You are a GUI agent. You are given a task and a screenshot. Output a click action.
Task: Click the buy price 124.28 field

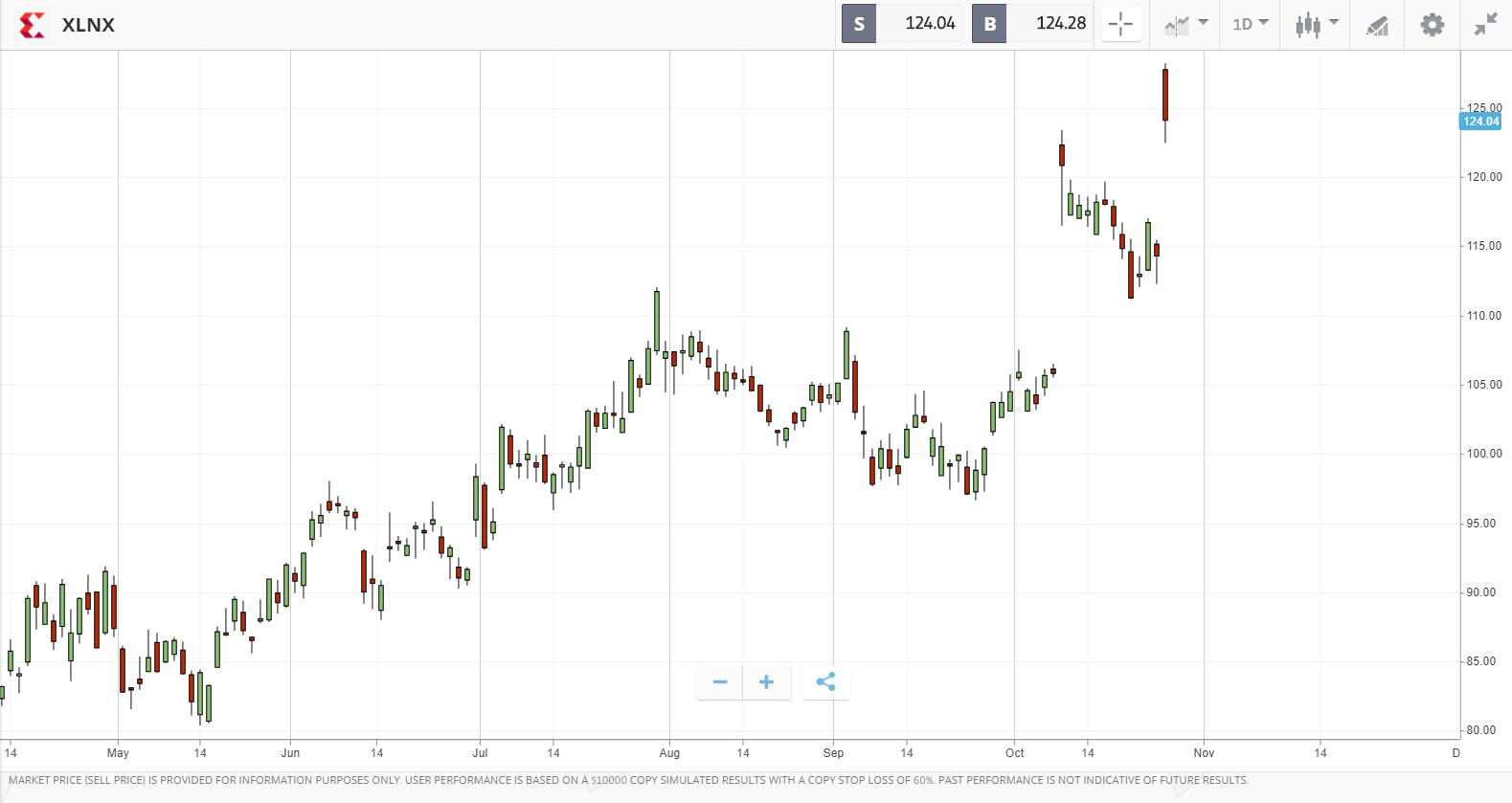pos(1050,24)
